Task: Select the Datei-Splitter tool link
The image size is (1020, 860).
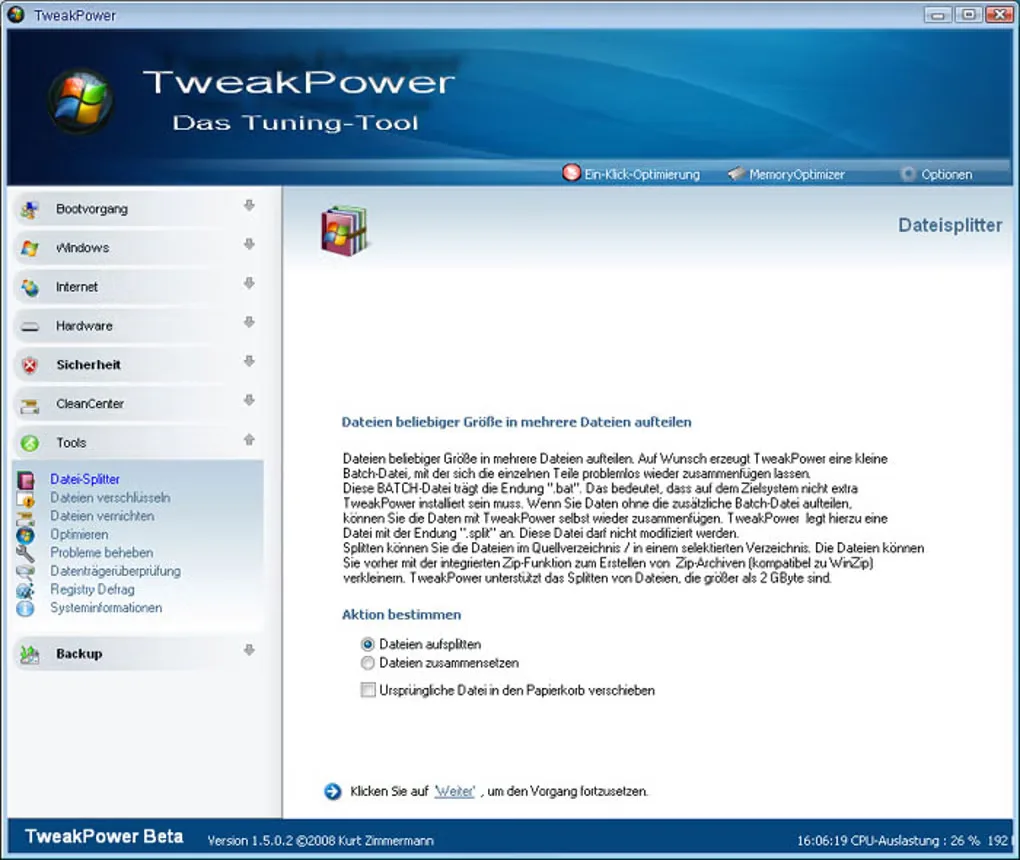Action: click(x=85, y=479)
